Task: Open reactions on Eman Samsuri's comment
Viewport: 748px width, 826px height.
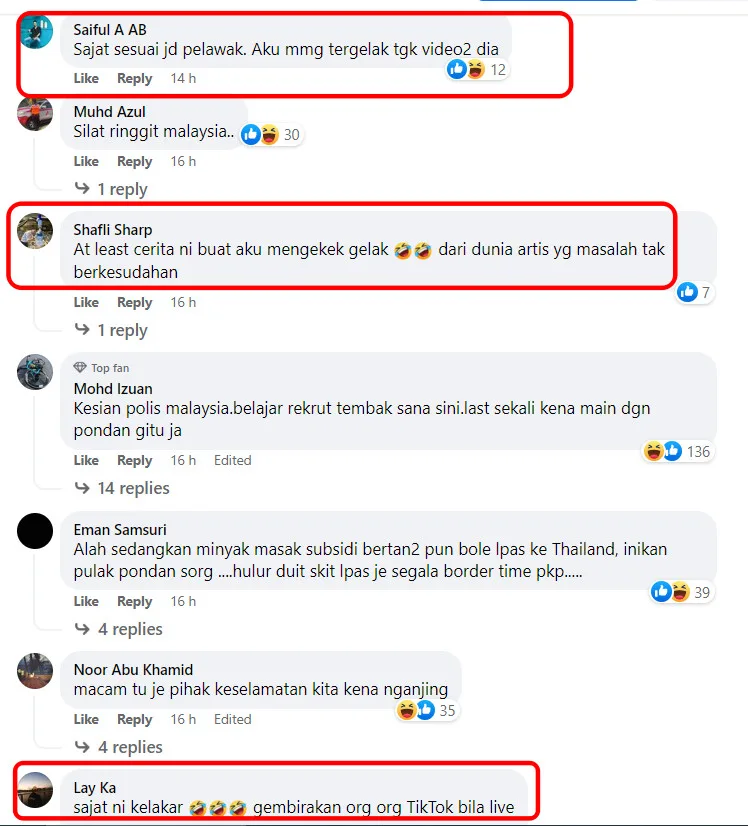Action: click(682, 592)
